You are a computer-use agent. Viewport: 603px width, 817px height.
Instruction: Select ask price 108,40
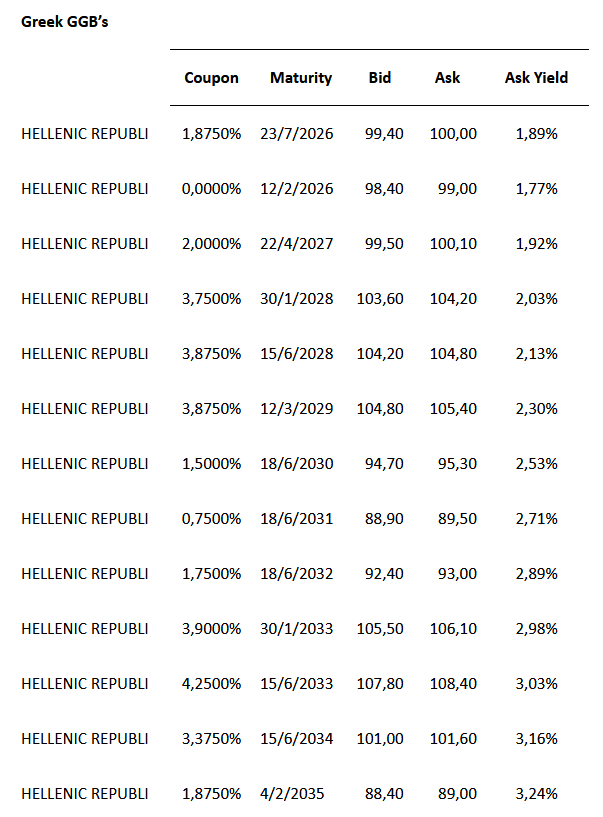(x=453, y=683)
